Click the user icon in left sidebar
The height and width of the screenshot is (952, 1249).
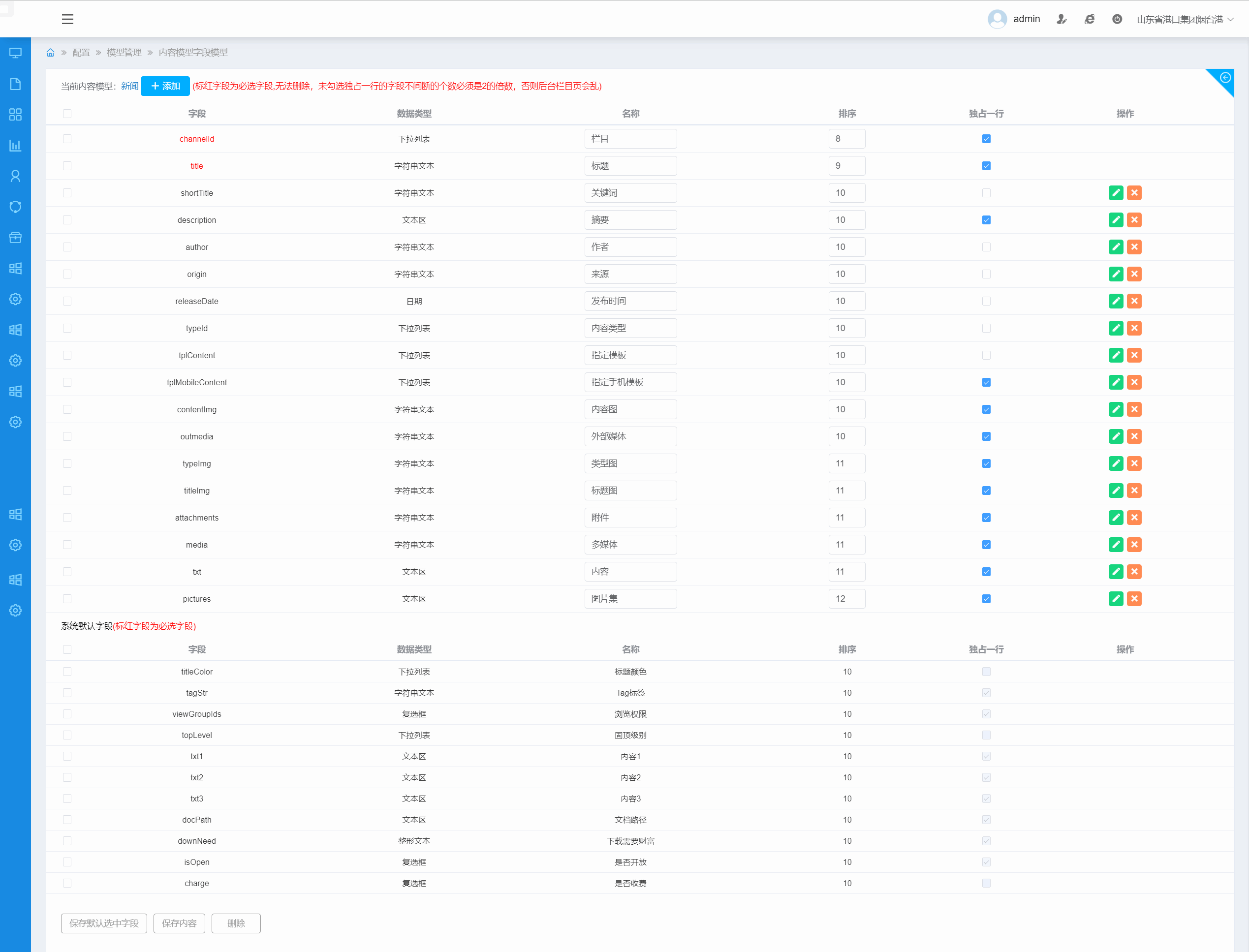tap(15, 176)
